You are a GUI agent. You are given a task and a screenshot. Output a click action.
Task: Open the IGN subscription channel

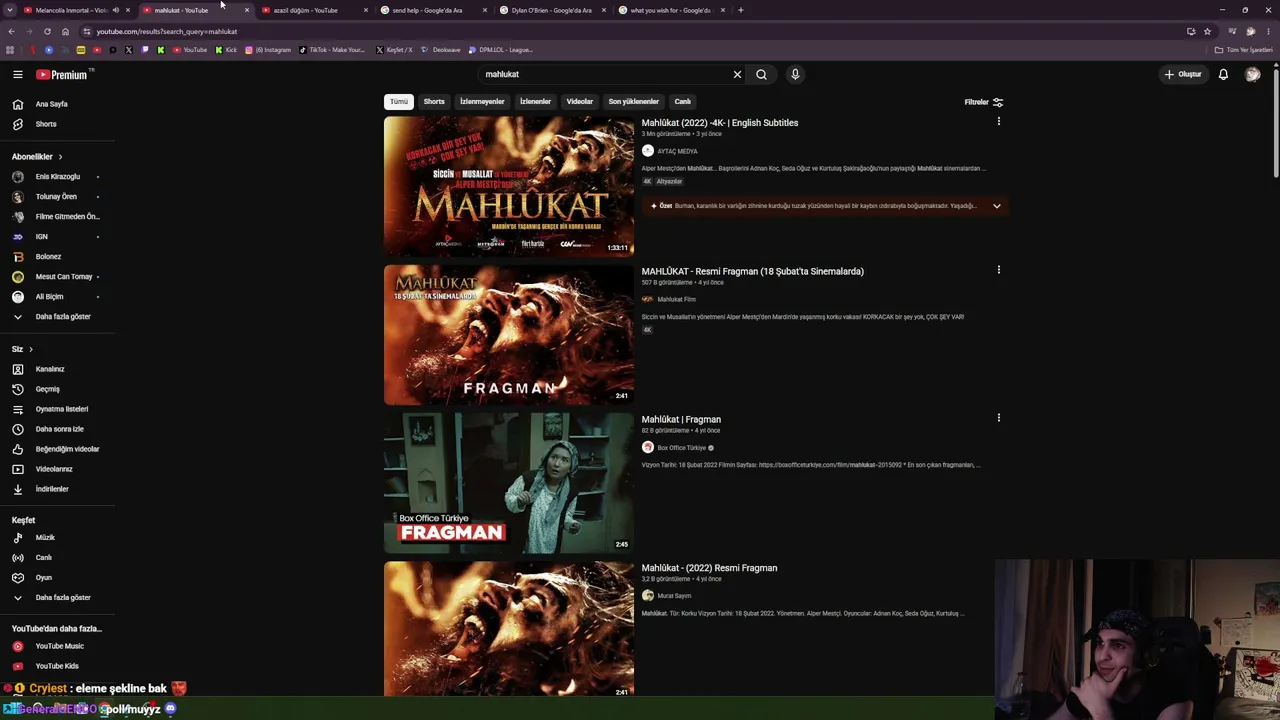tap(41, 237)
